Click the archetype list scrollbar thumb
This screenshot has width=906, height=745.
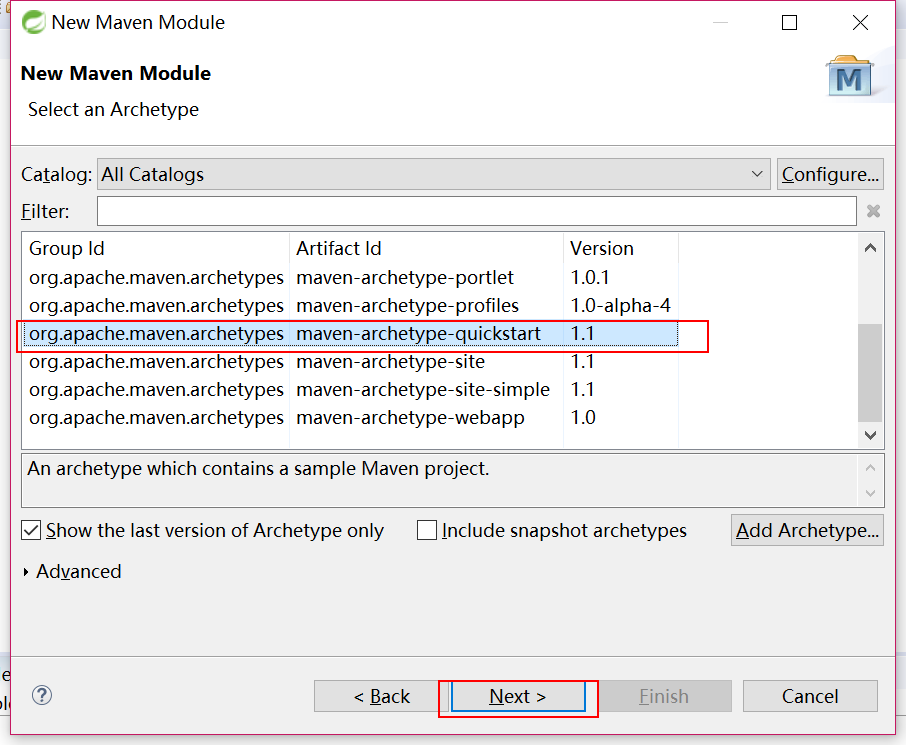pyautogui.click(x=870, y=373)
